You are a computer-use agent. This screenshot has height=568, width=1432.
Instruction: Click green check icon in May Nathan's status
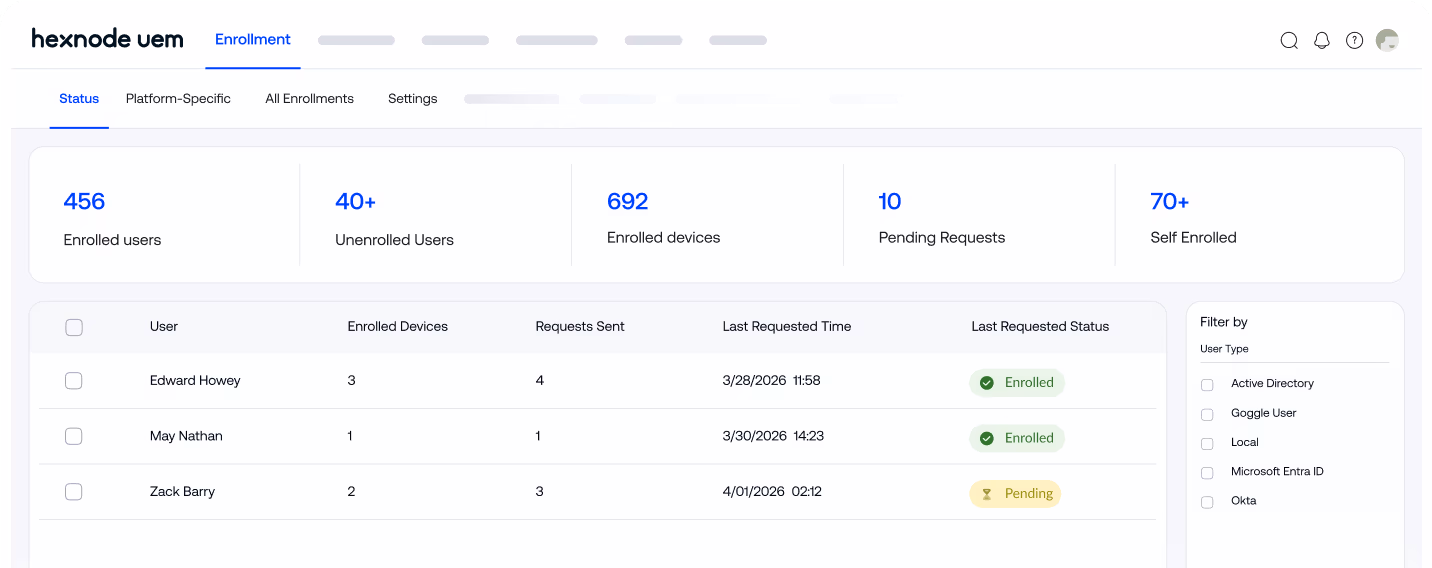986,438
